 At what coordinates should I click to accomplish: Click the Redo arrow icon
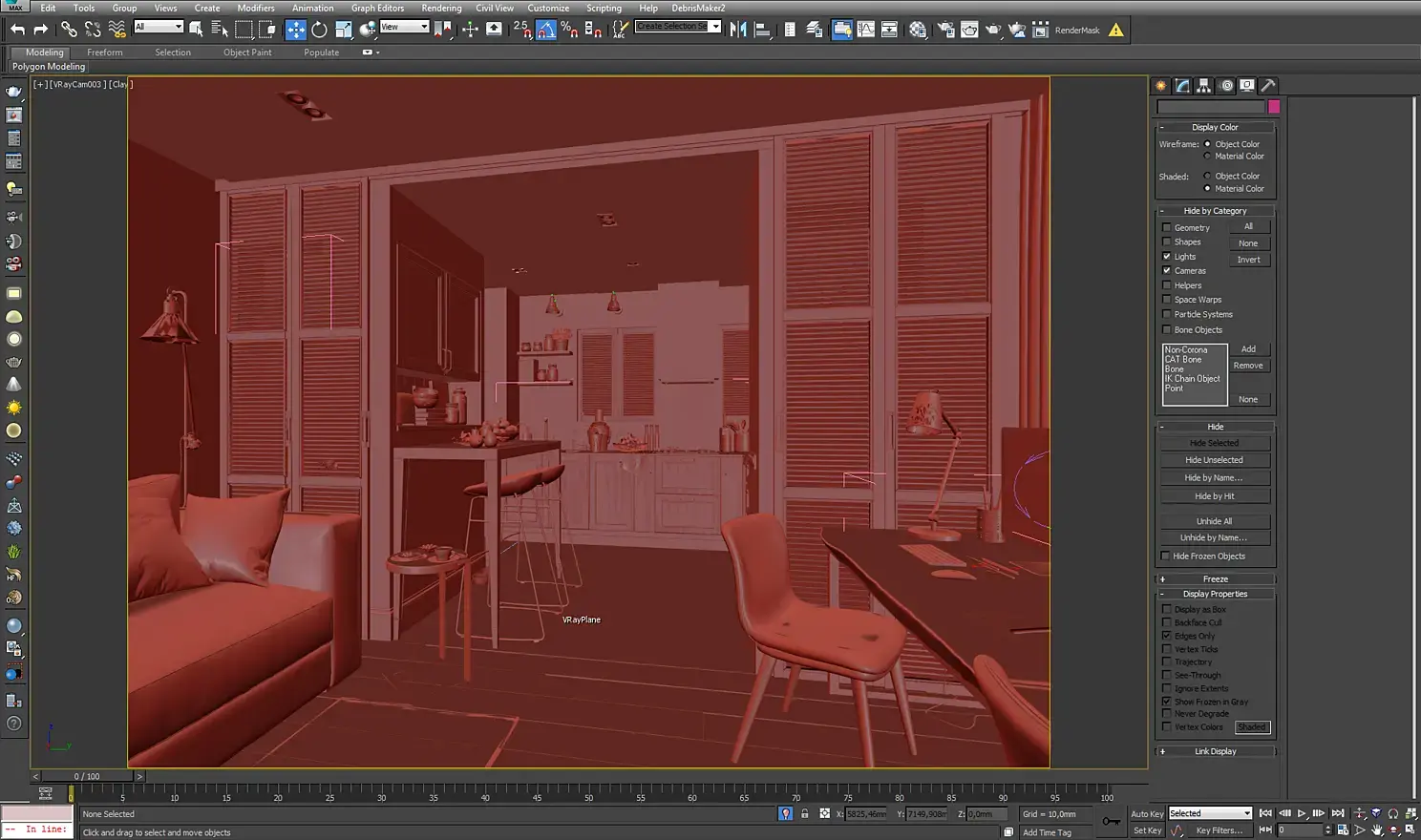(40, 30)
